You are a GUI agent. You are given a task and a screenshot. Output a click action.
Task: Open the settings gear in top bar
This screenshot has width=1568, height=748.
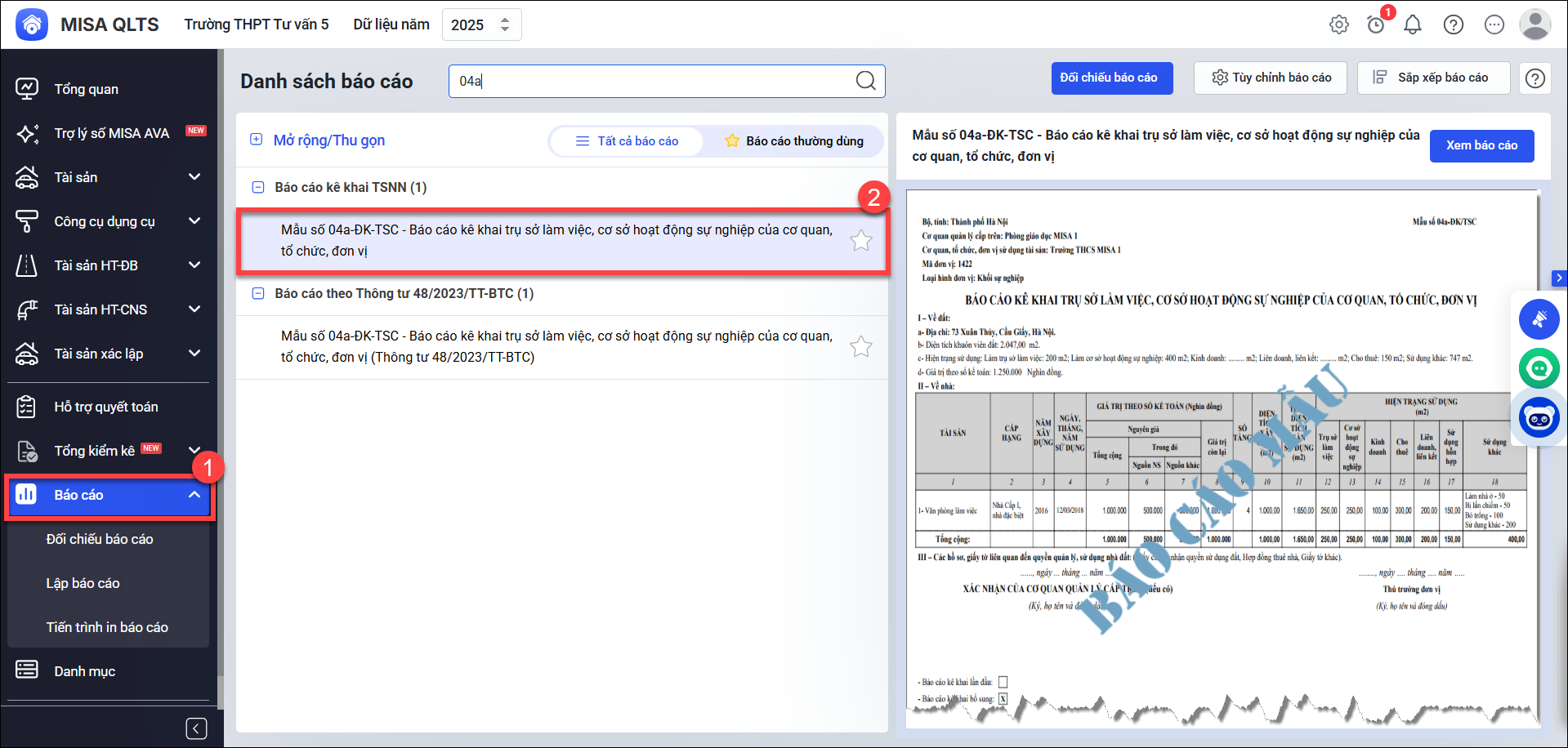[1338, 24]
